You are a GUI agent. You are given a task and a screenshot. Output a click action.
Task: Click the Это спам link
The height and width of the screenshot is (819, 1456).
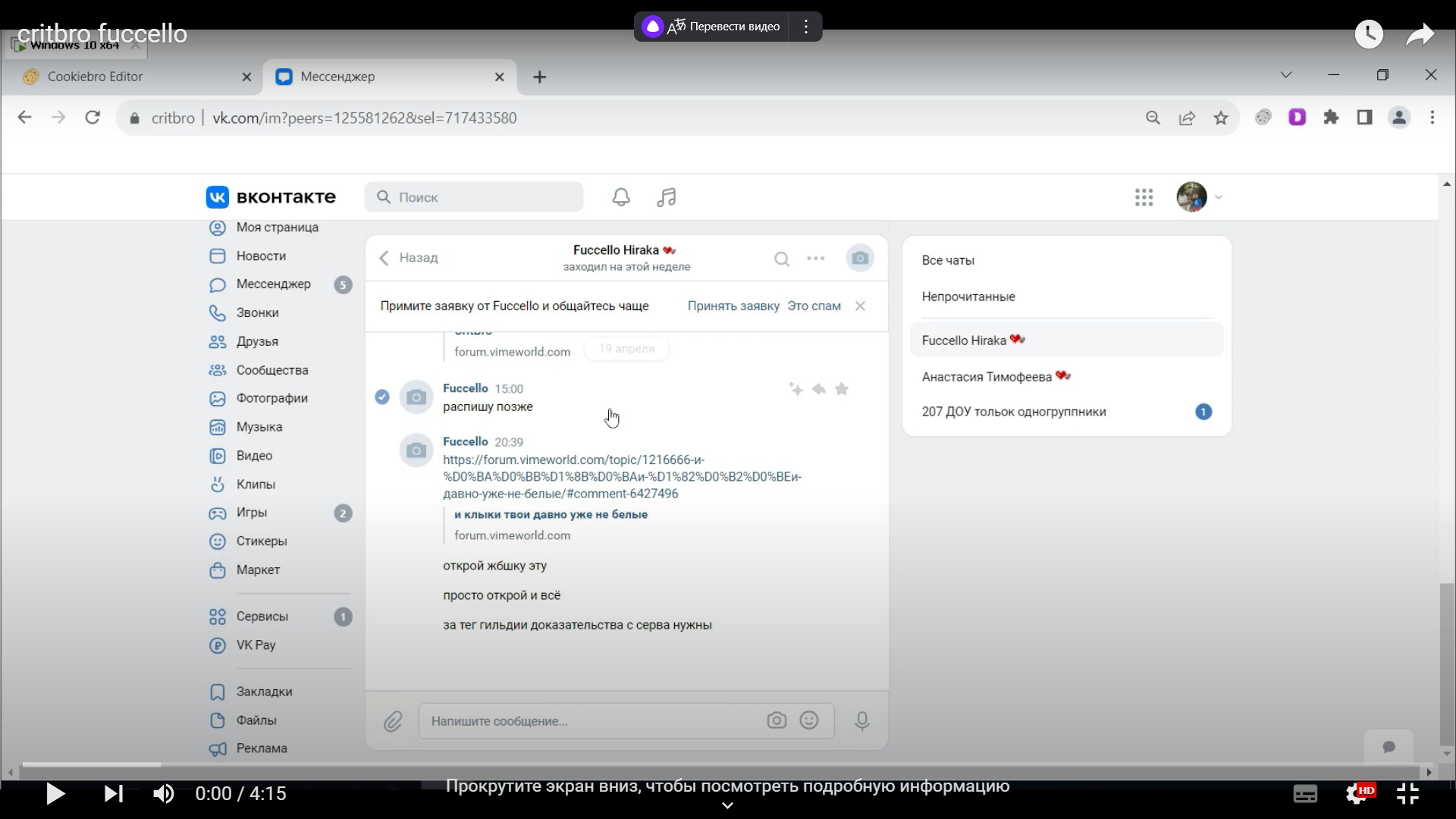point(814,306)
